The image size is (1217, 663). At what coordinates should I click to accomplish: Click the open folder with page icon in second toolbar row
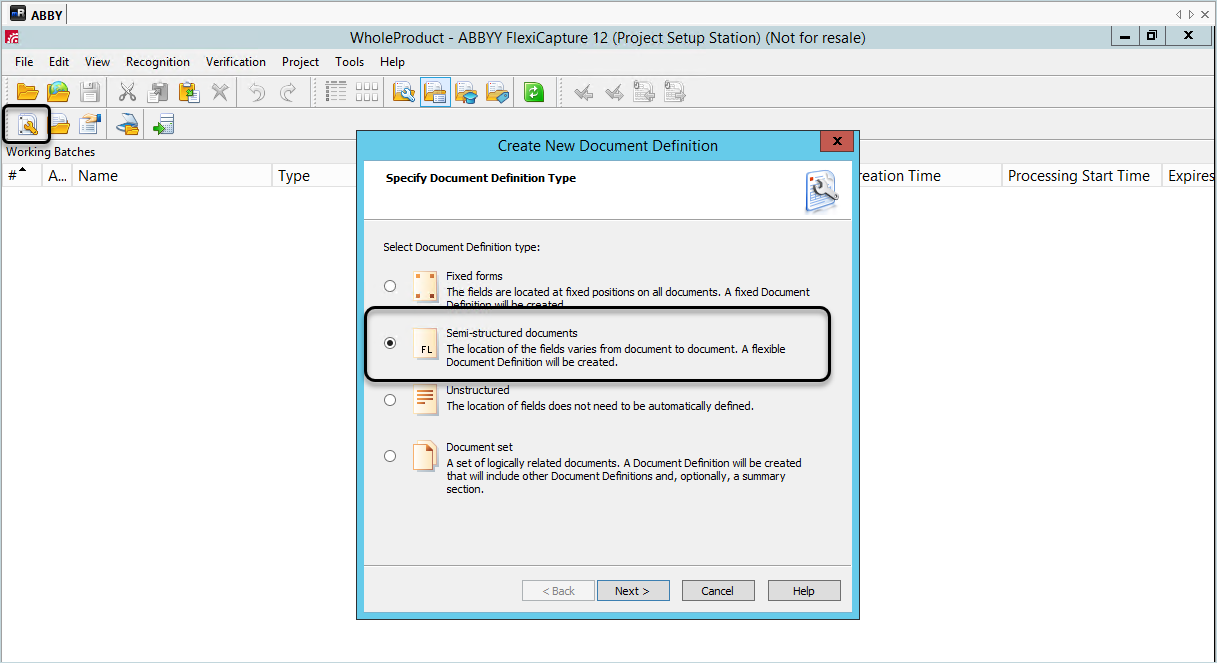(x=60, y=124)
